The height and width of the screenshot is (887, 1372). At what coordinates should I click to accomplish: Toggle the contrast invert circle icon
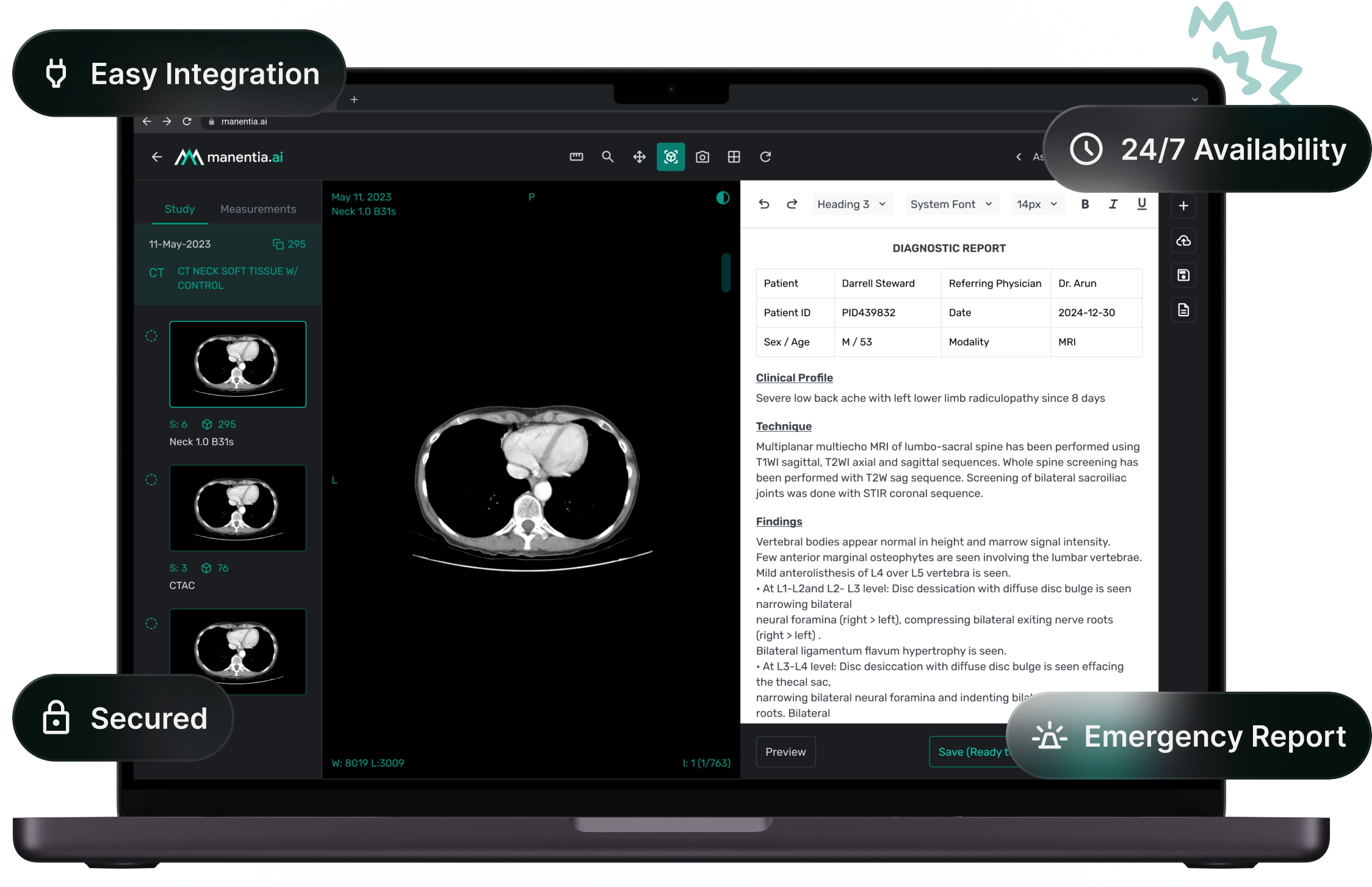pyautogui.click(x=723, y=198)
